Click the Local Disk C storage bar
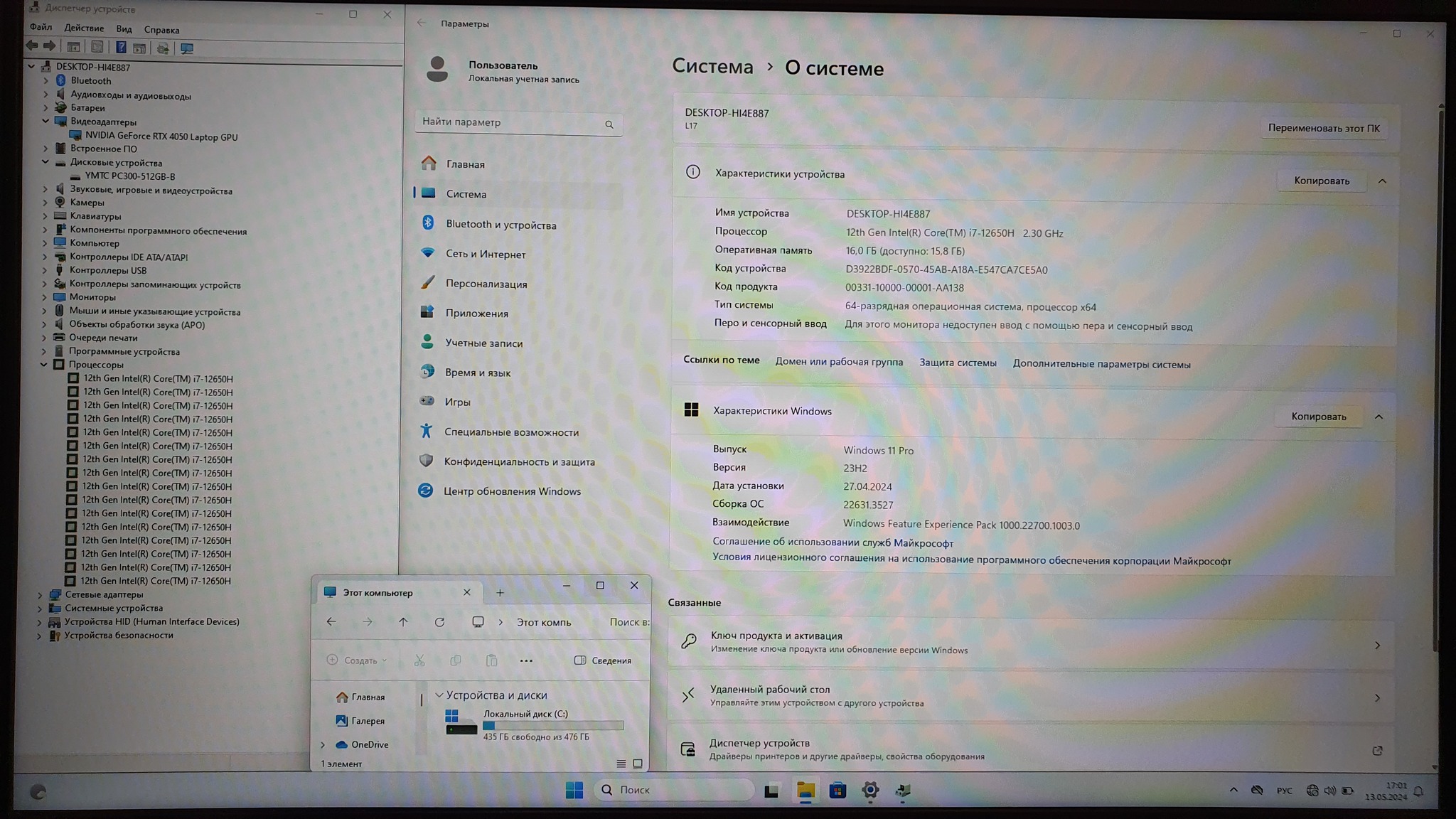The image size is (1456, 819). coord(552,726)
